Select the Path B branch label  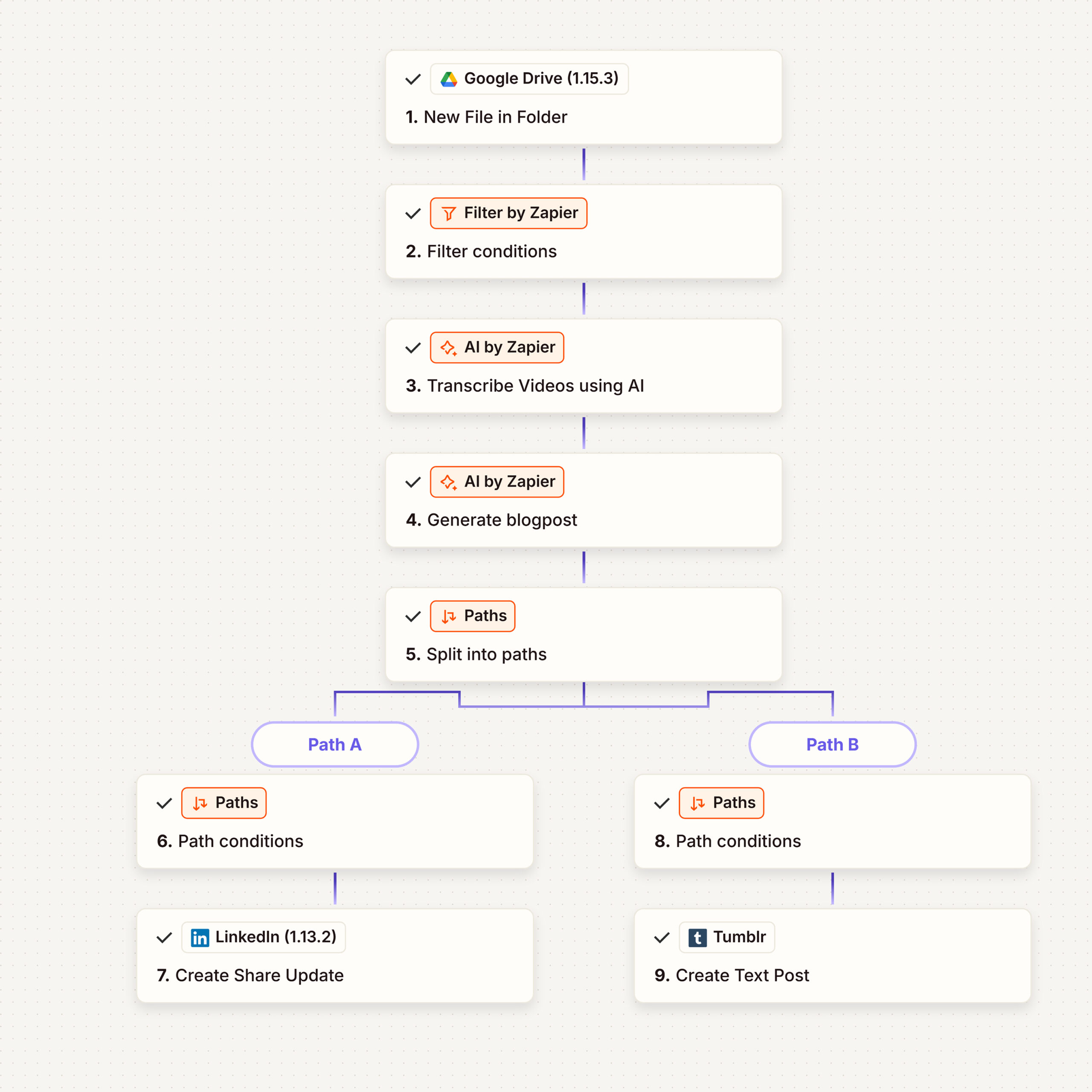click(x=832, y=744)
